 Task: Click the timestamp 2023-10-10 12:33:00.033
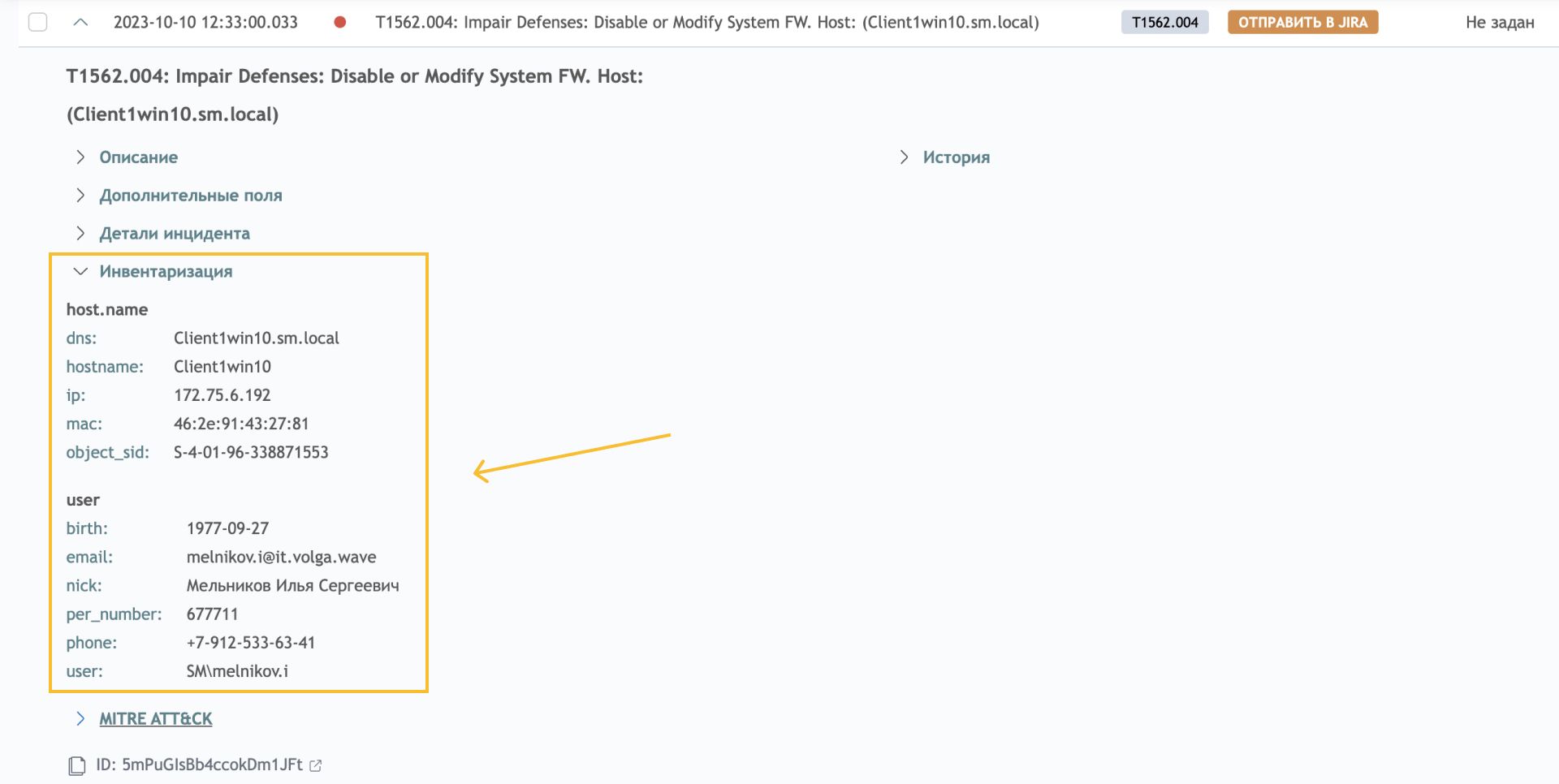[x=205, y=22]
